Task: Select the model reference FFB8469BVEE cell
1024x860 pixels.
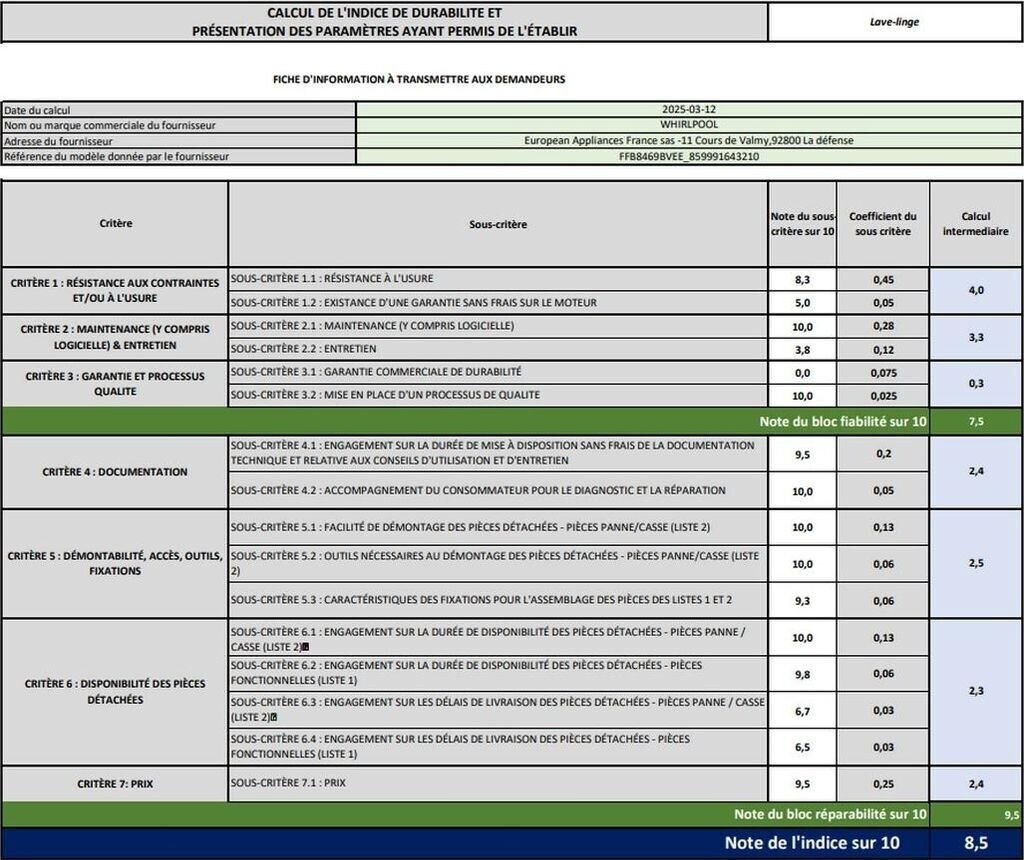Action: point(689,157)
